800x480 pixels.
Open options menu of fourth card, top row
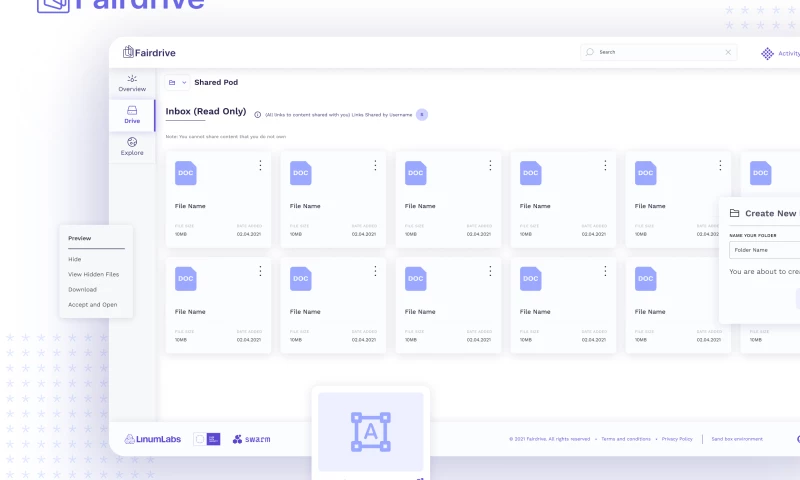[x=605, y=165]
